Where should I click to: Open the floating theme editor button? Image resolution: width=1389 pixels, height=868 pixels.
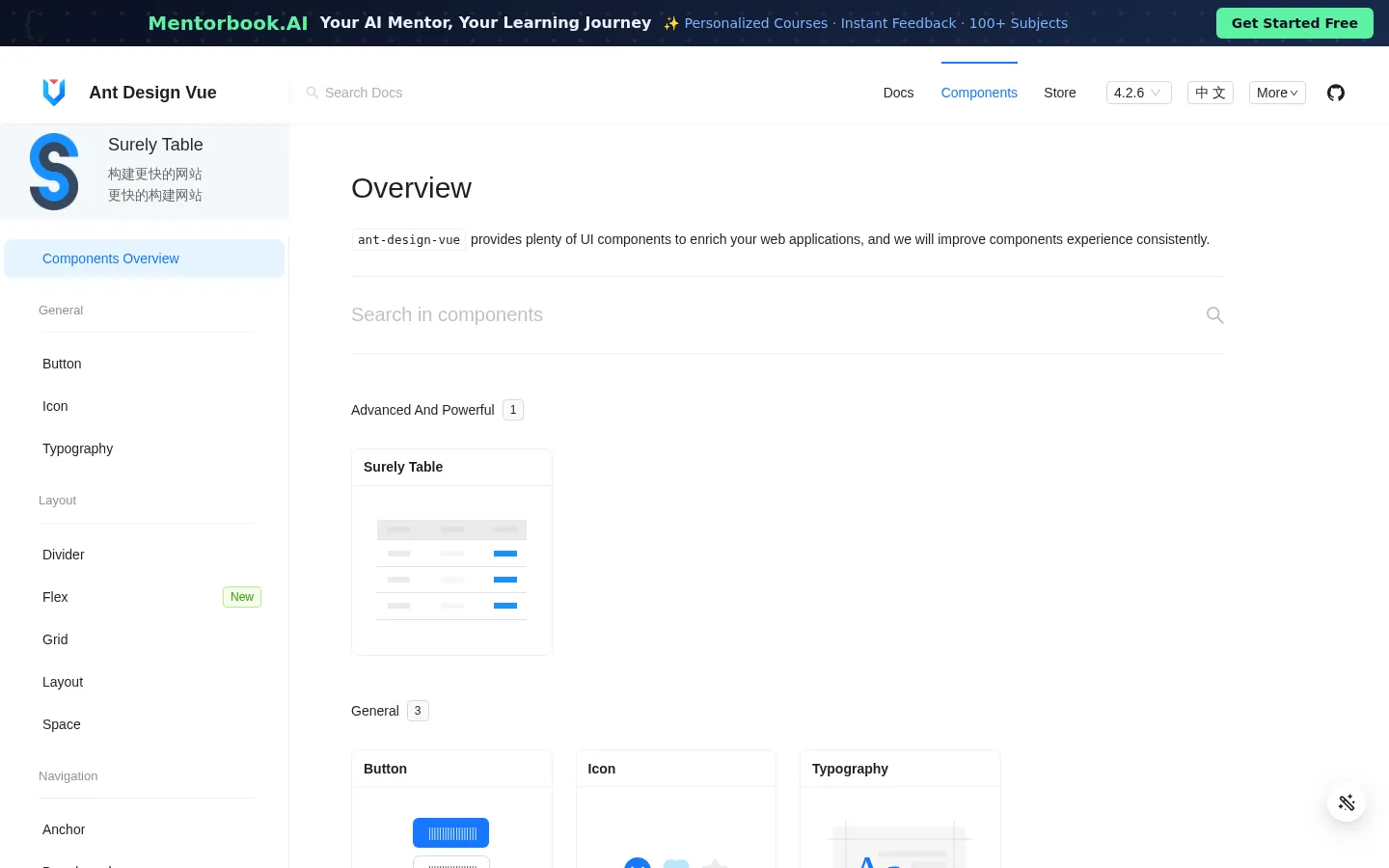1347,802
